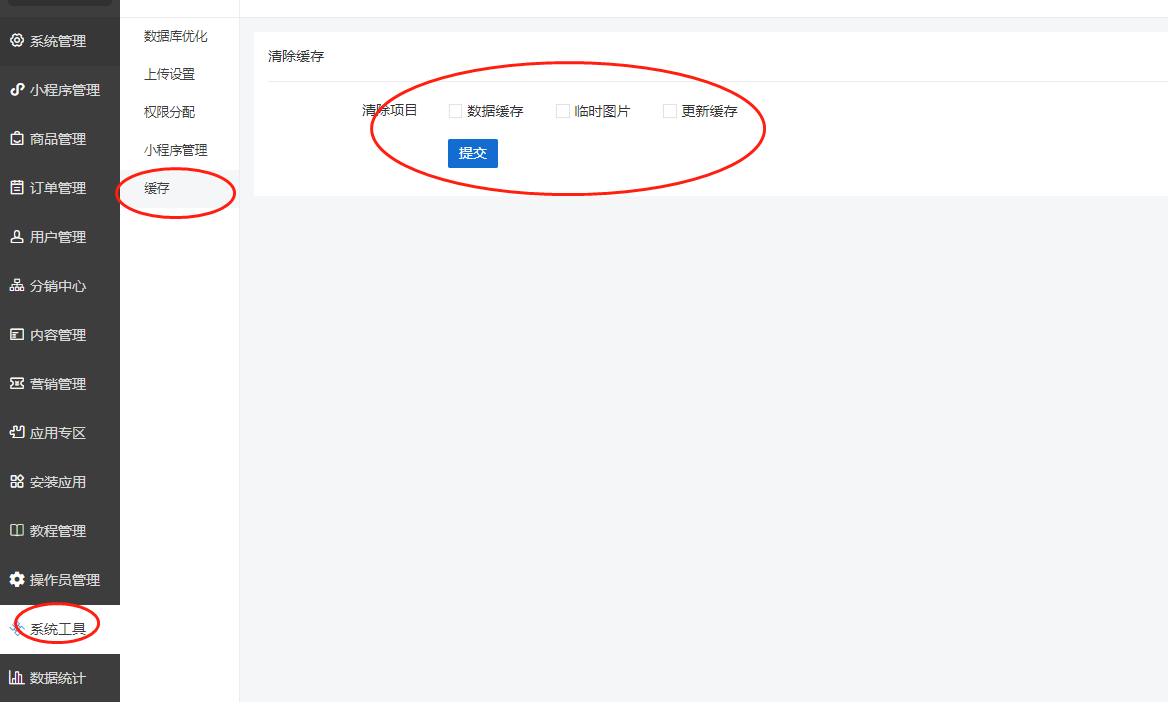
Task: Open 权限分配 submenu item
Action: (x=170, y=112)
